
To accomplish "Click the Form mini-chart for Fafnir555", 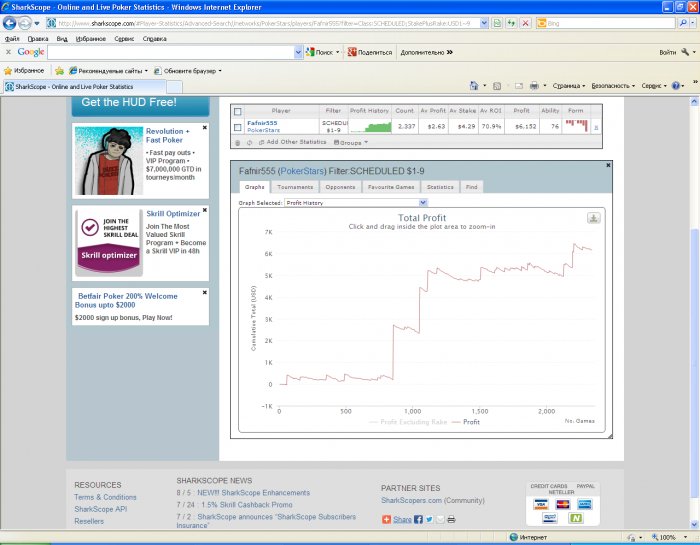I will coord(576,126).
